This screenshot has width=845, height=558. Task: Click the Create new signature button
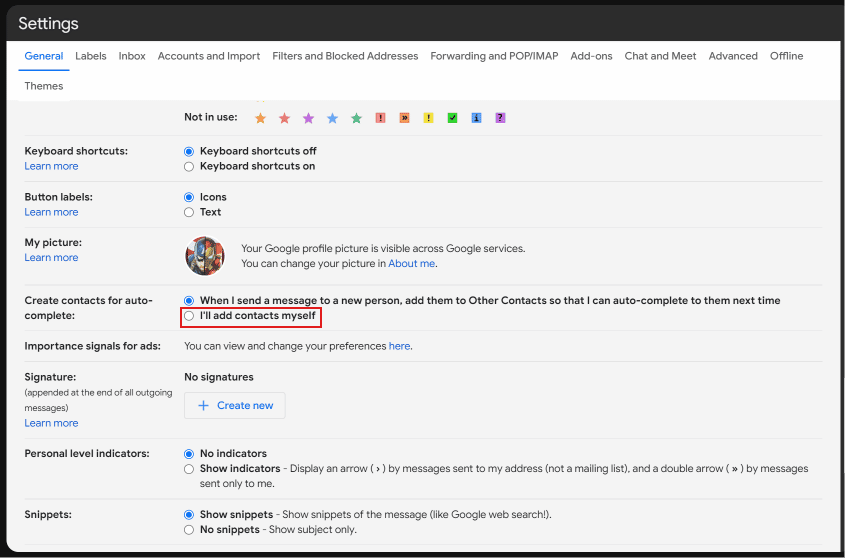tap(235, 405)
